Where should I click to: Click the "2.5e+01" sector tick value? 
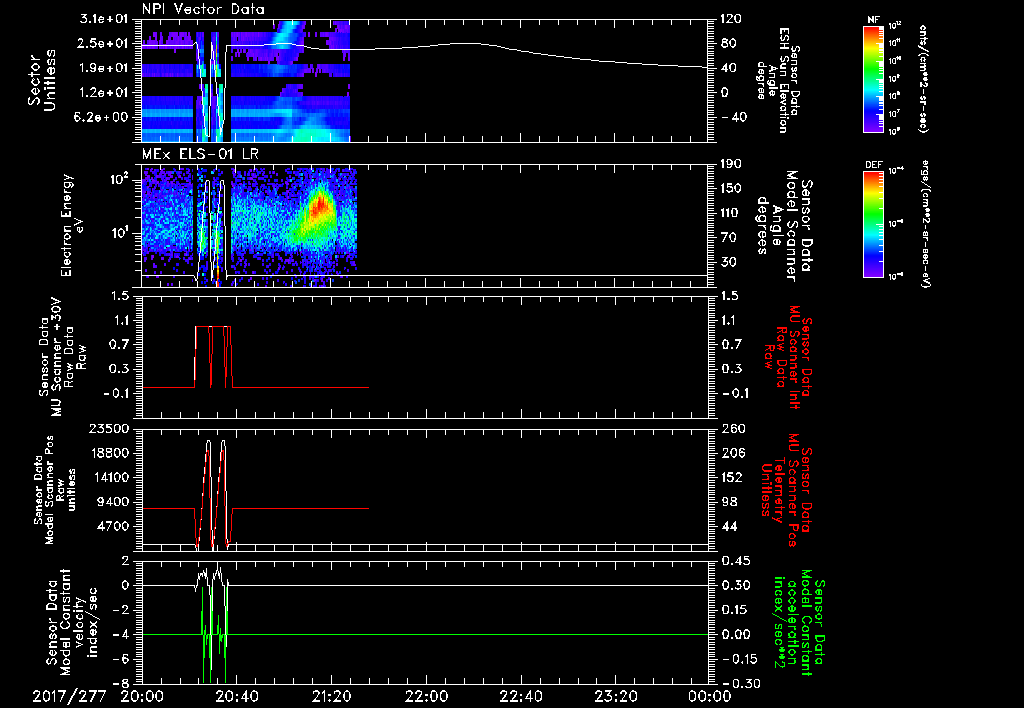103,44
